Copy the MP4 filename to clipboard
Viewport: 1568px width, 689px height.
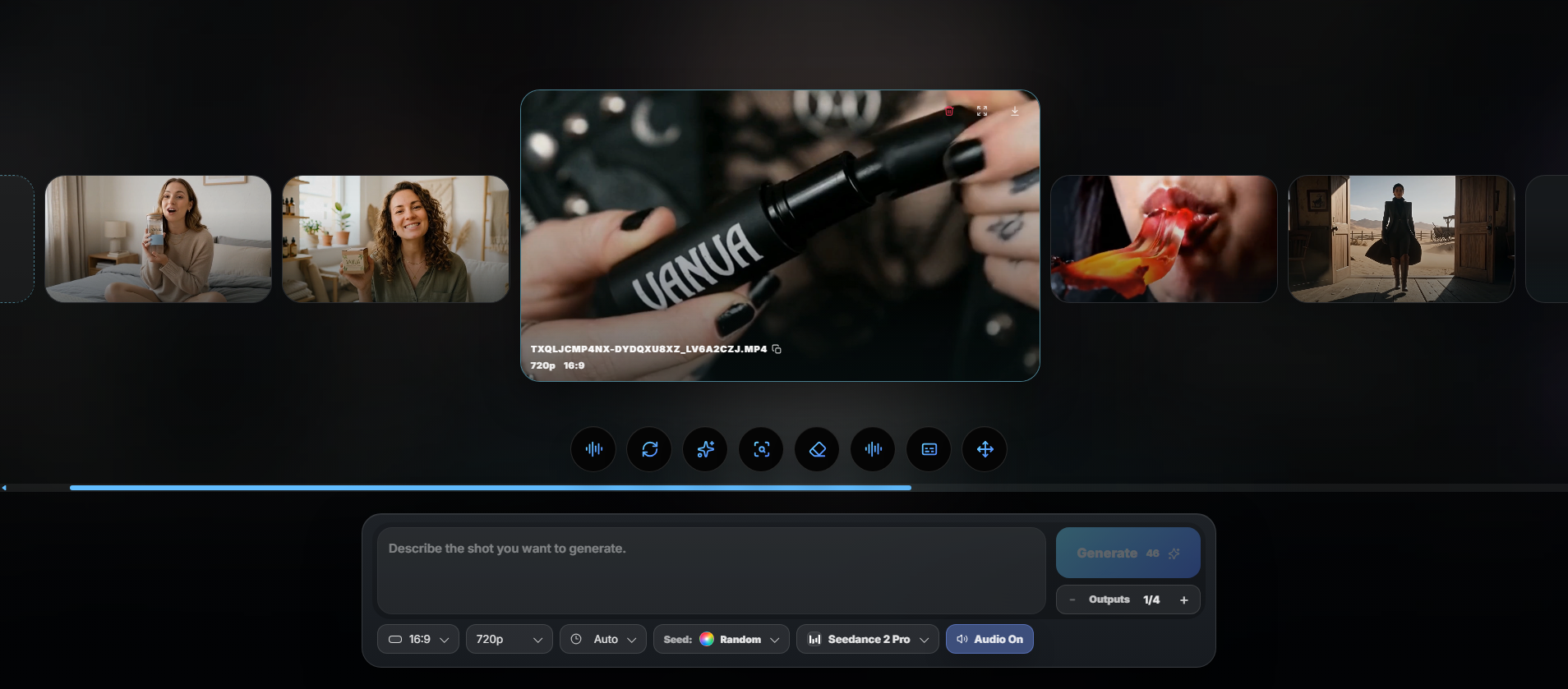[x=777, y=349]
